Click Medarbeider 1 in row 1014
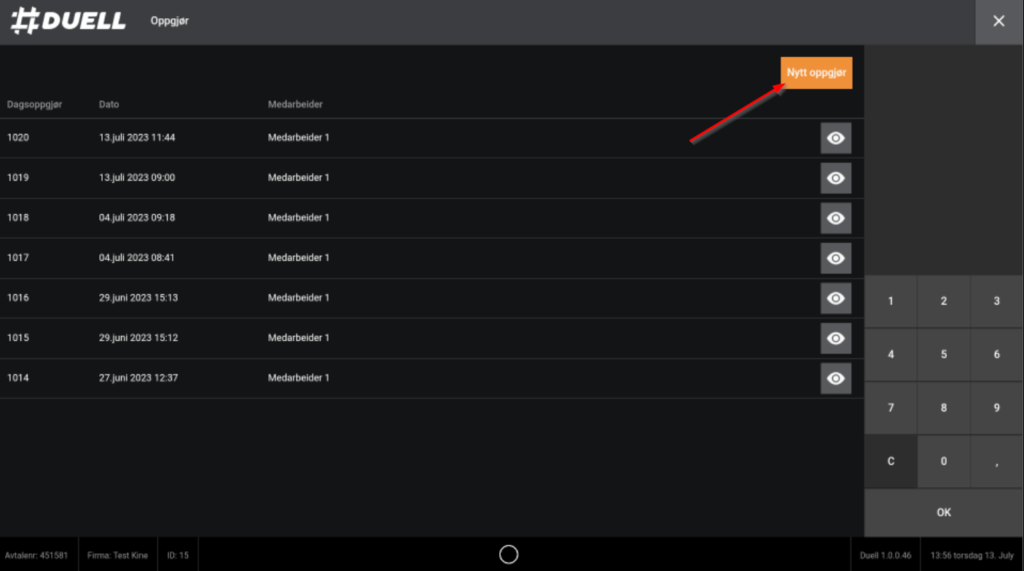The image size is (1024, 571). [298, 378]
